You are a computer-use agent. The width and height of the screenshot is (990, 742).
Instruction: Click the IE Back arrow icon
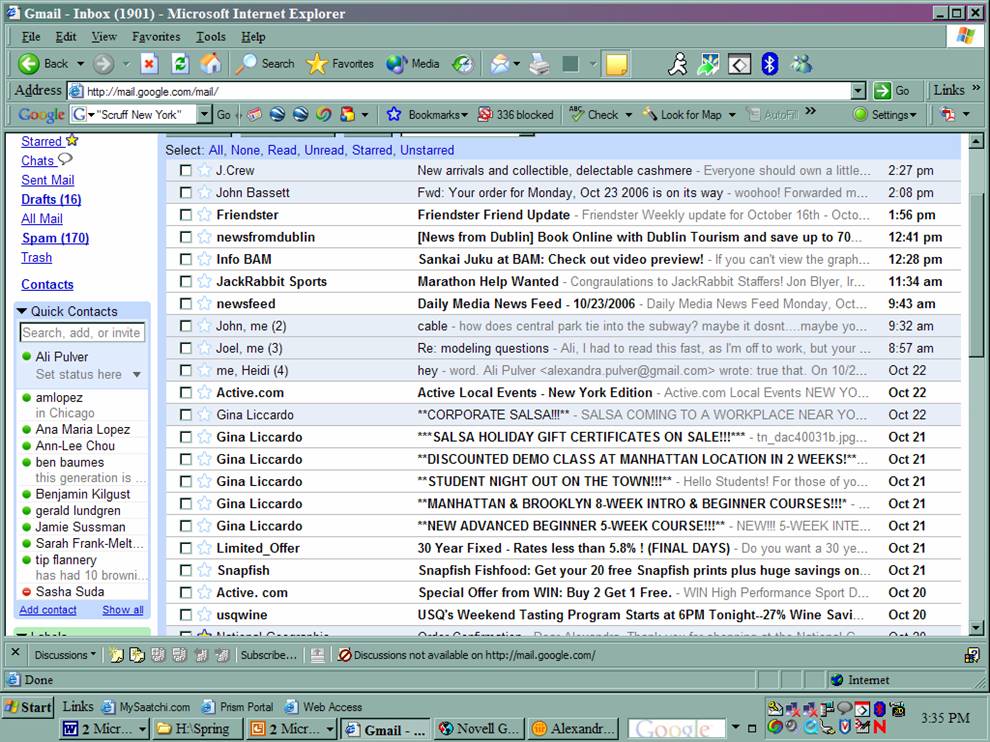coord(29,64)
